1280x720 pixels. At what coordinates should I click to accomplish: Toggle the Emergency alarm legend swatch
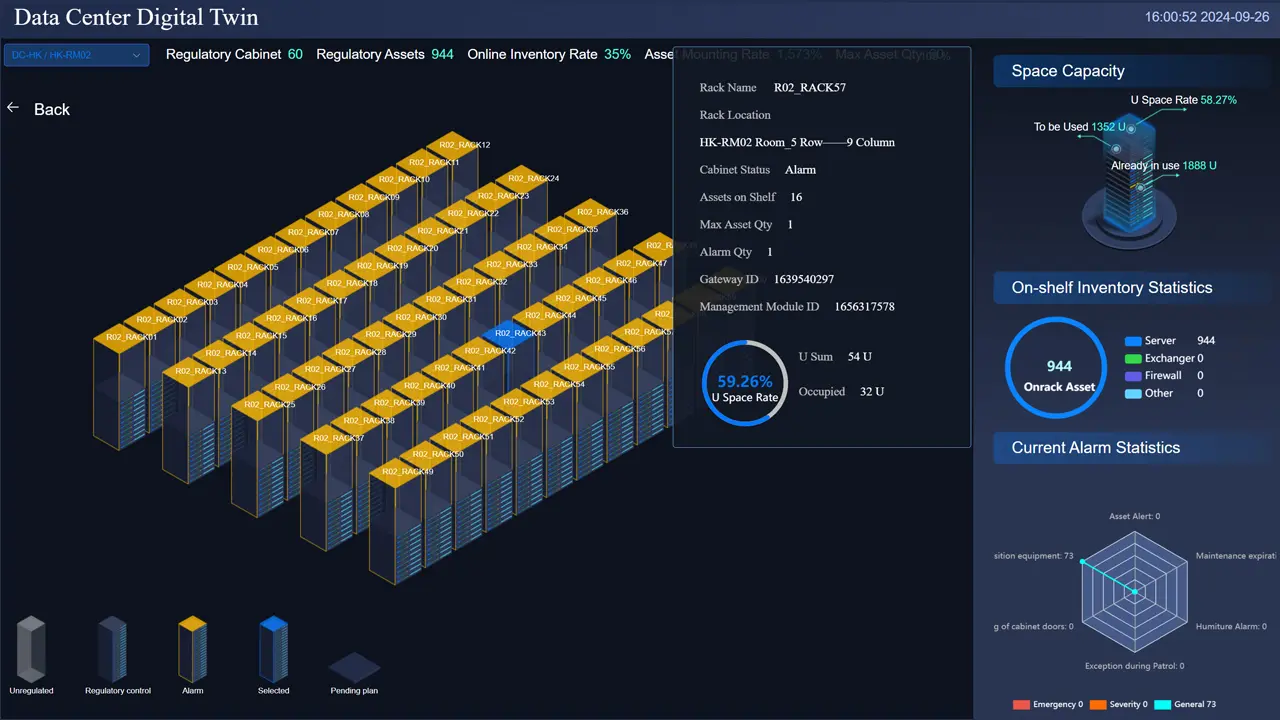coord(1021,705)
